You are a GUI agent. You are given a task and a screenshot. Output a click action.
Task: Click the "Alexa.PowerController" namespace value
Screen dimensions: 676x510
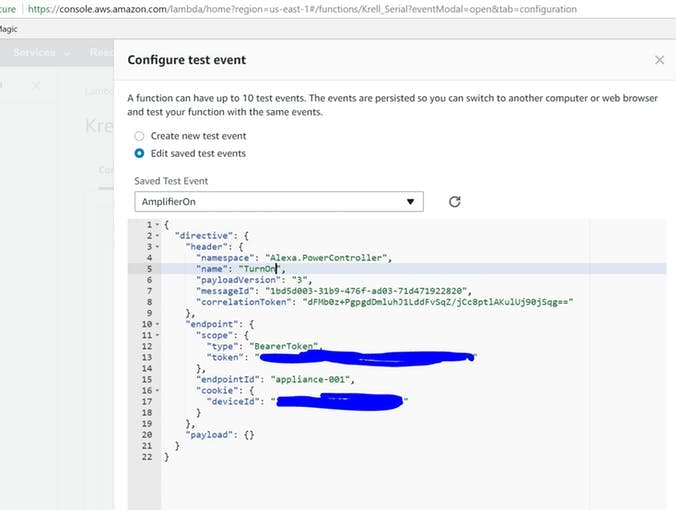pyautogui.click(x=326, y=258)
